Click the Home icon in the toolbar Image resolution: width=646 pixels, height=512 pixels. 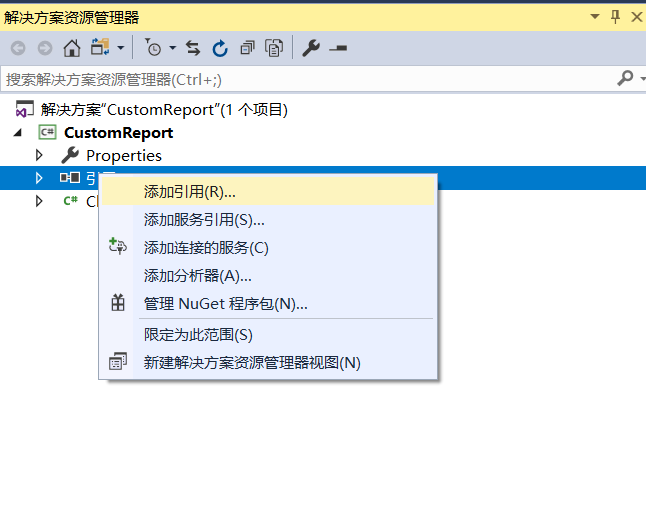[x=71, y=48]
